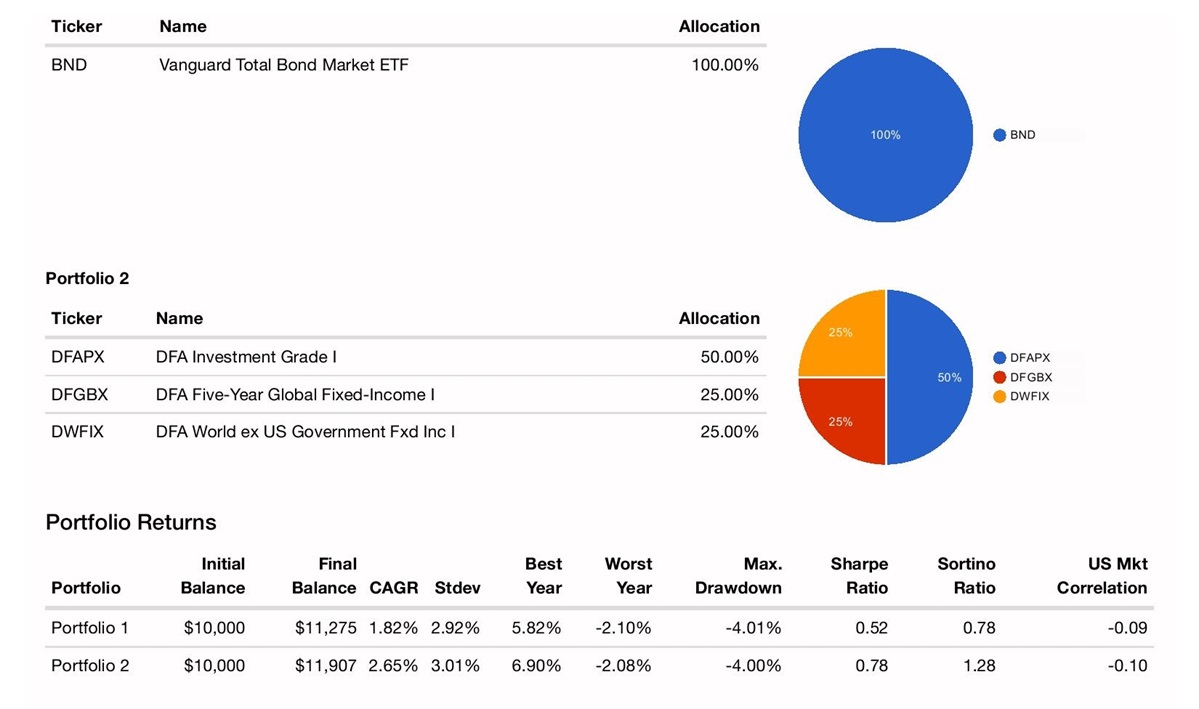Click the blue DFAPX legend marker

(999, 357)
